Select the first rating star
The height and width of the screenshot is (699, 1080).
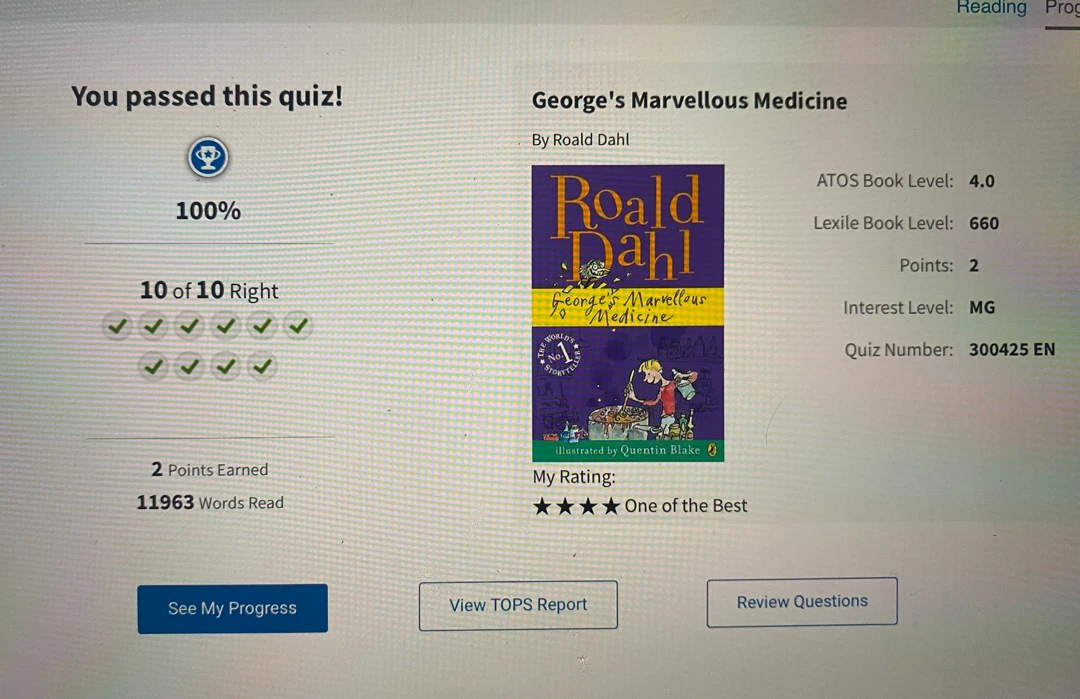coord(542,507)
